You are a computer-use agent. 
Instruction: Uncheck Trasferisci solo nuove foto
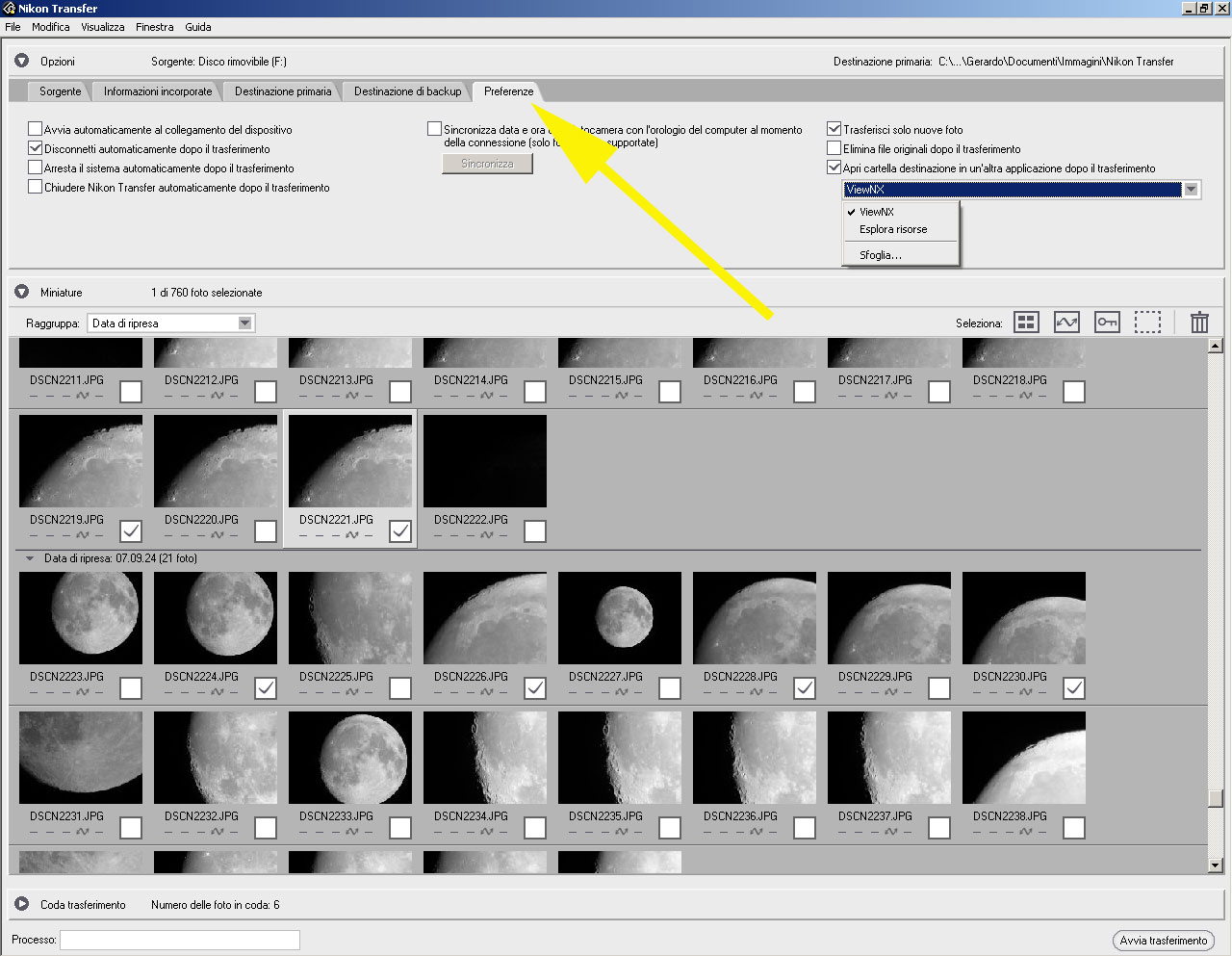click(834, 129)
